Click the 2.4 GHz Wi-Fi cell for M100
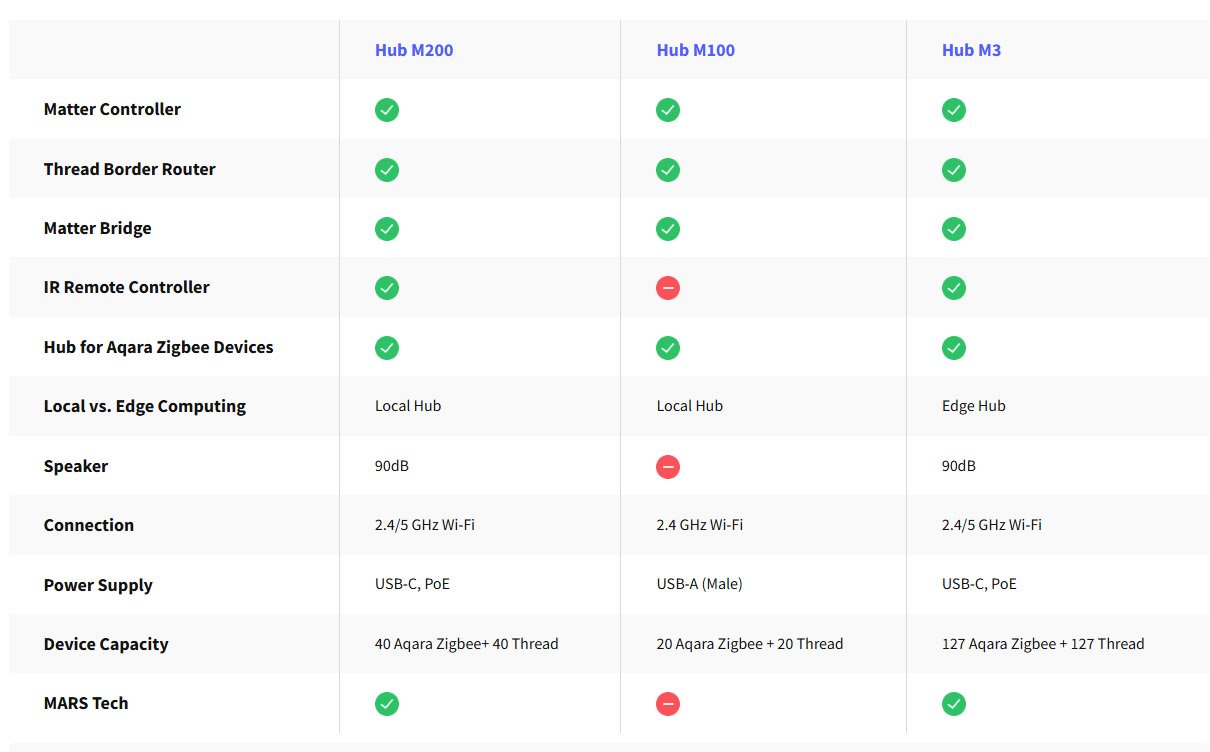 699,525
